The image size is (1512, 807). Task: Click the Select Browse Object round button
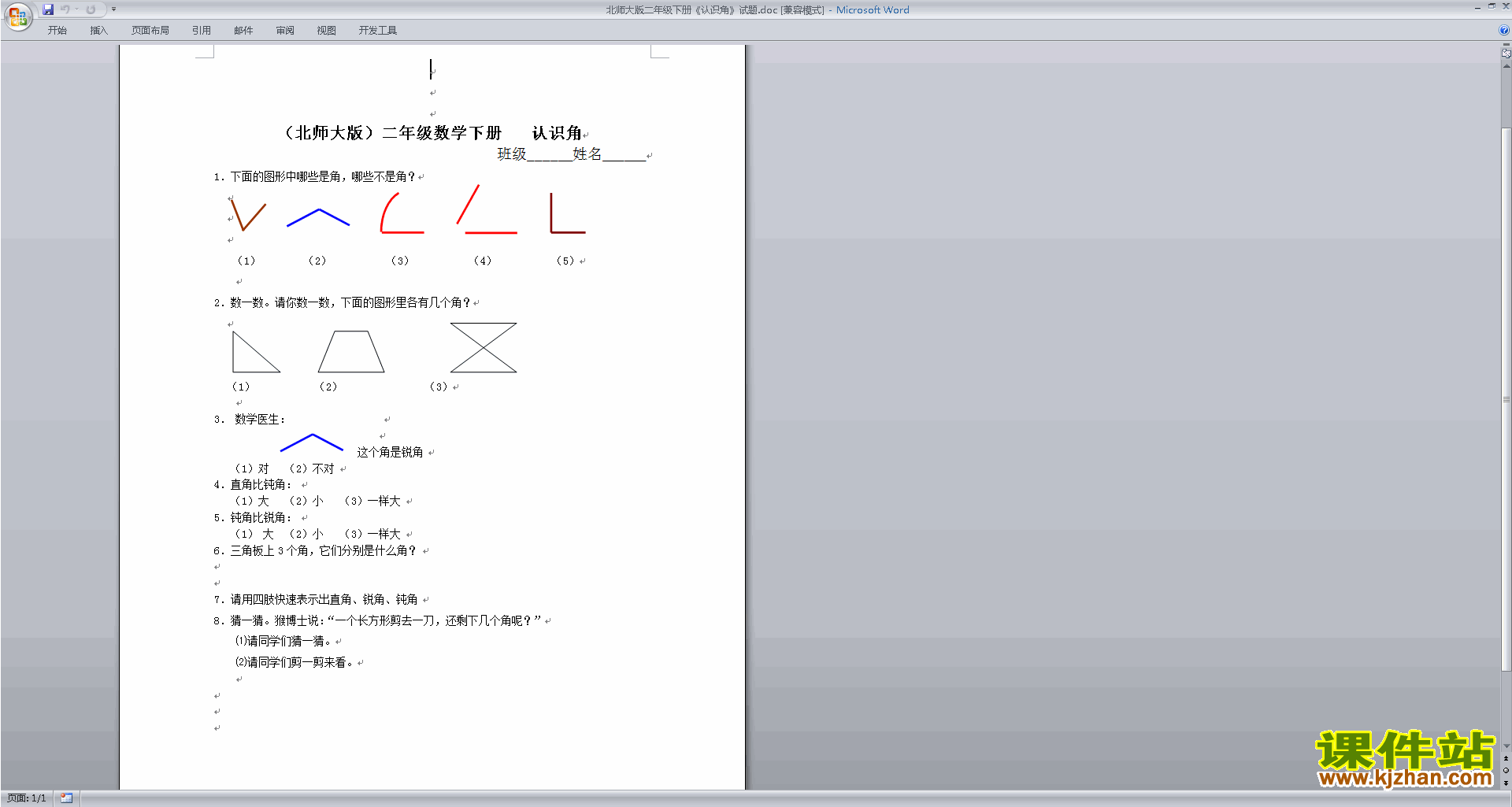pyautogui.click(x=1506, y=771)
